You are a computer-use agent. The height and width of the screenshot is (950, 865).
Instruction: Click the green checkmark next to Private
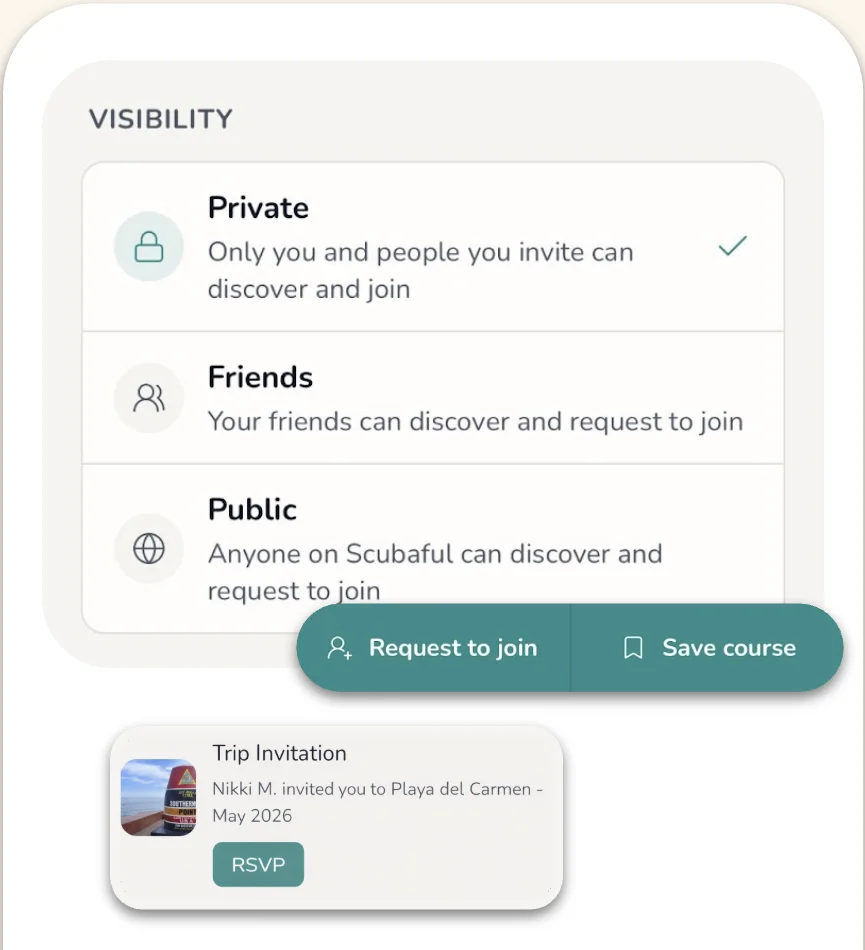(x=732, y=246)
